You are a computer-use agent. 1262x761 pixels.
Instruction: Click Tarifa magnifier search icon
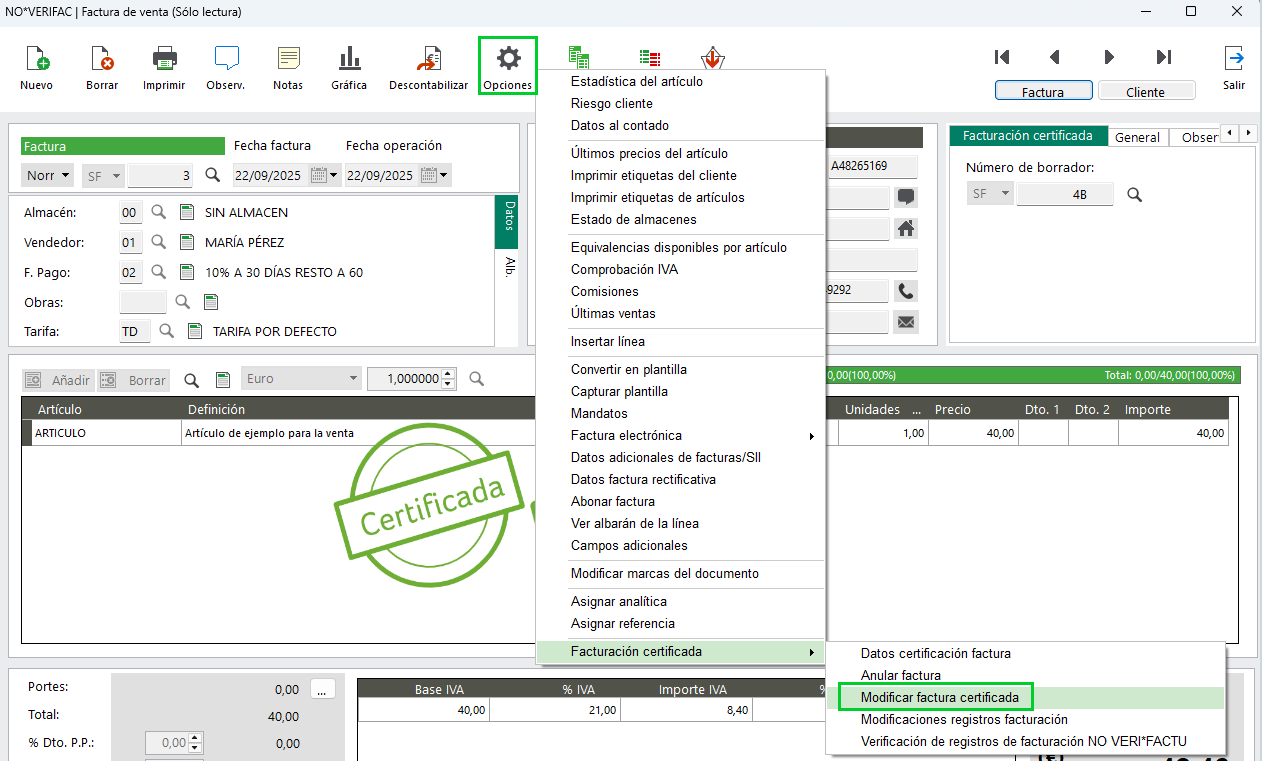(167, 331)
